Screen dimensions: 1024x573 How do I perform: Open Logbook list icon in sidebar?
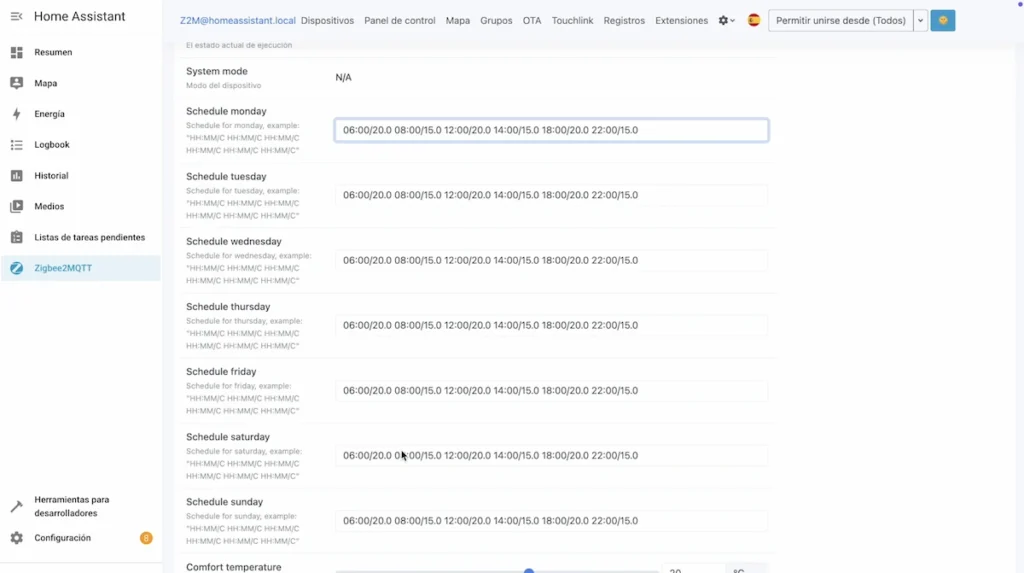pos(16,145)
